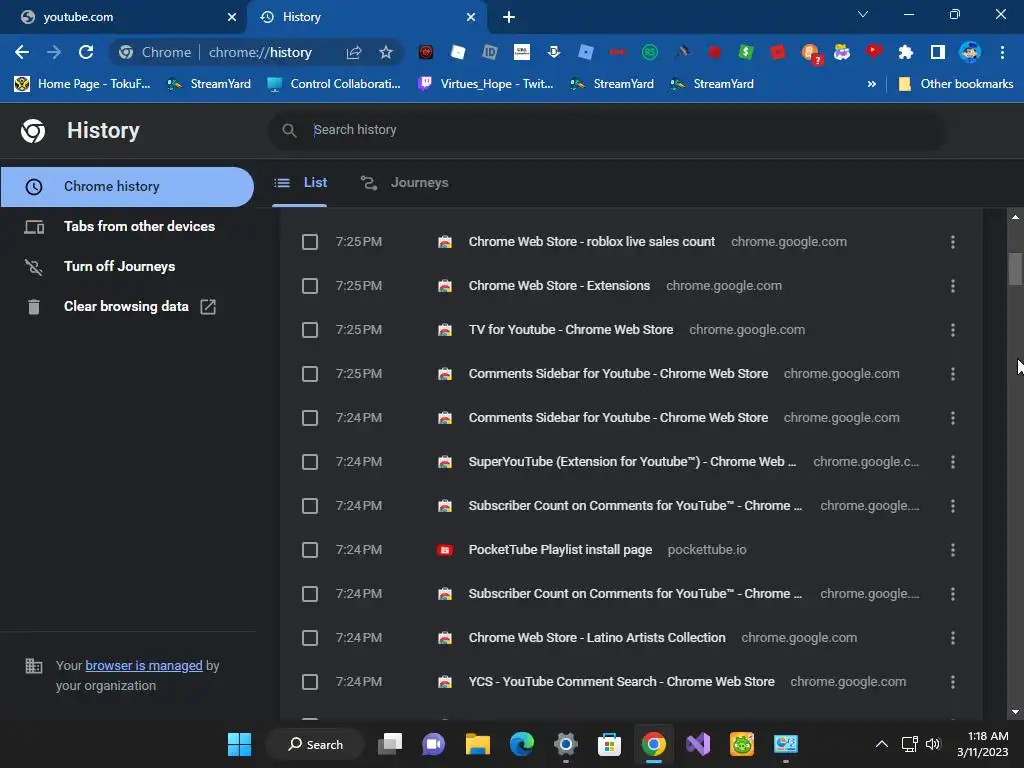Bookmark this tab with the star icon
Image resolution: width=1024 pixels, height=768 pixels.
386,52
